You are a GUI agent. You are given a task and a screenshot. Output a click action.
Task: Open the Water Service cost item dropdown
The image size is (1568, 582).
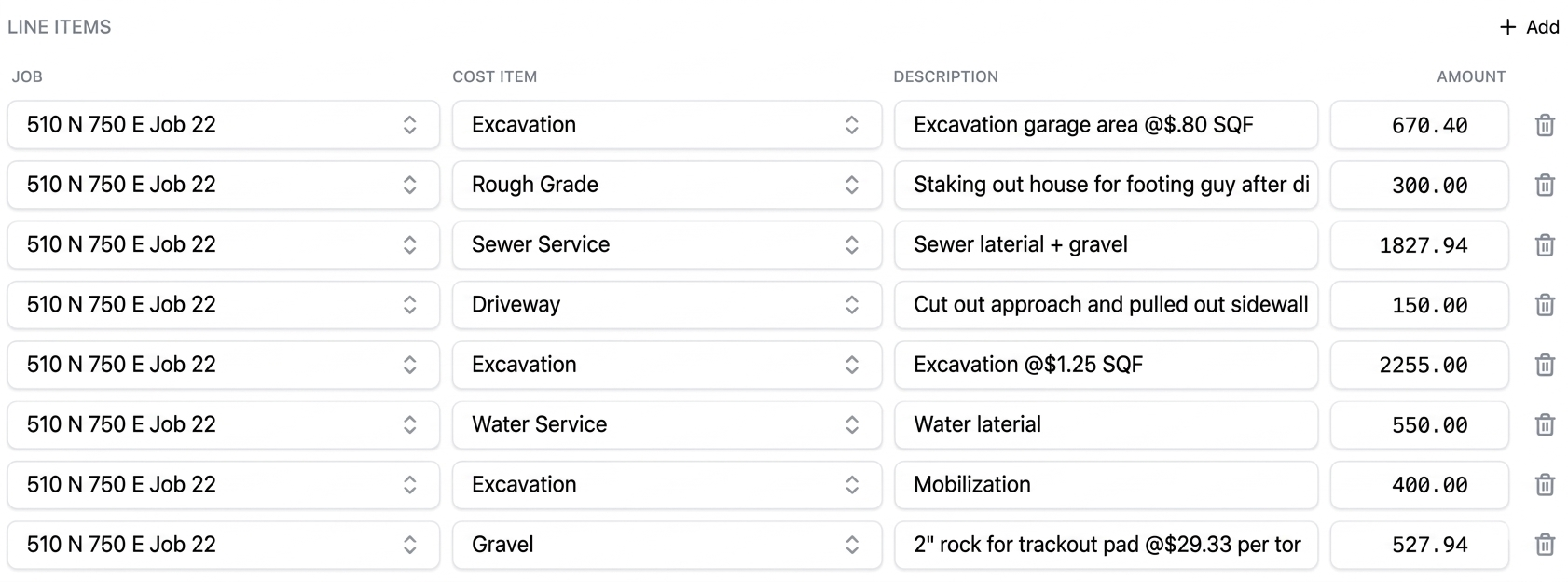click(x=852, y=424)
